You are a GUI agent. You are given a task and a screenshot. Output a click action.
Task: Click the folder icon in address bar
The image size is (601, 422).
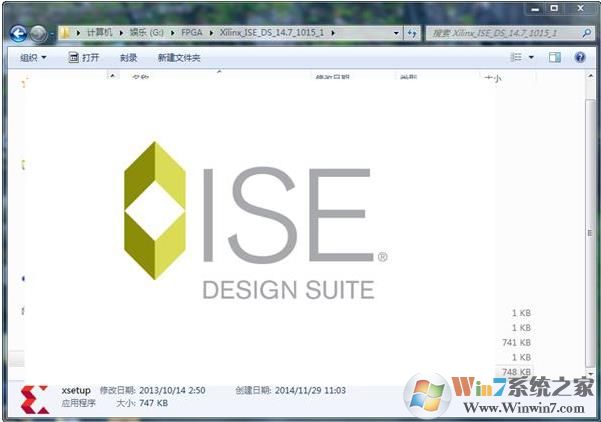click(x=66, y=33)
